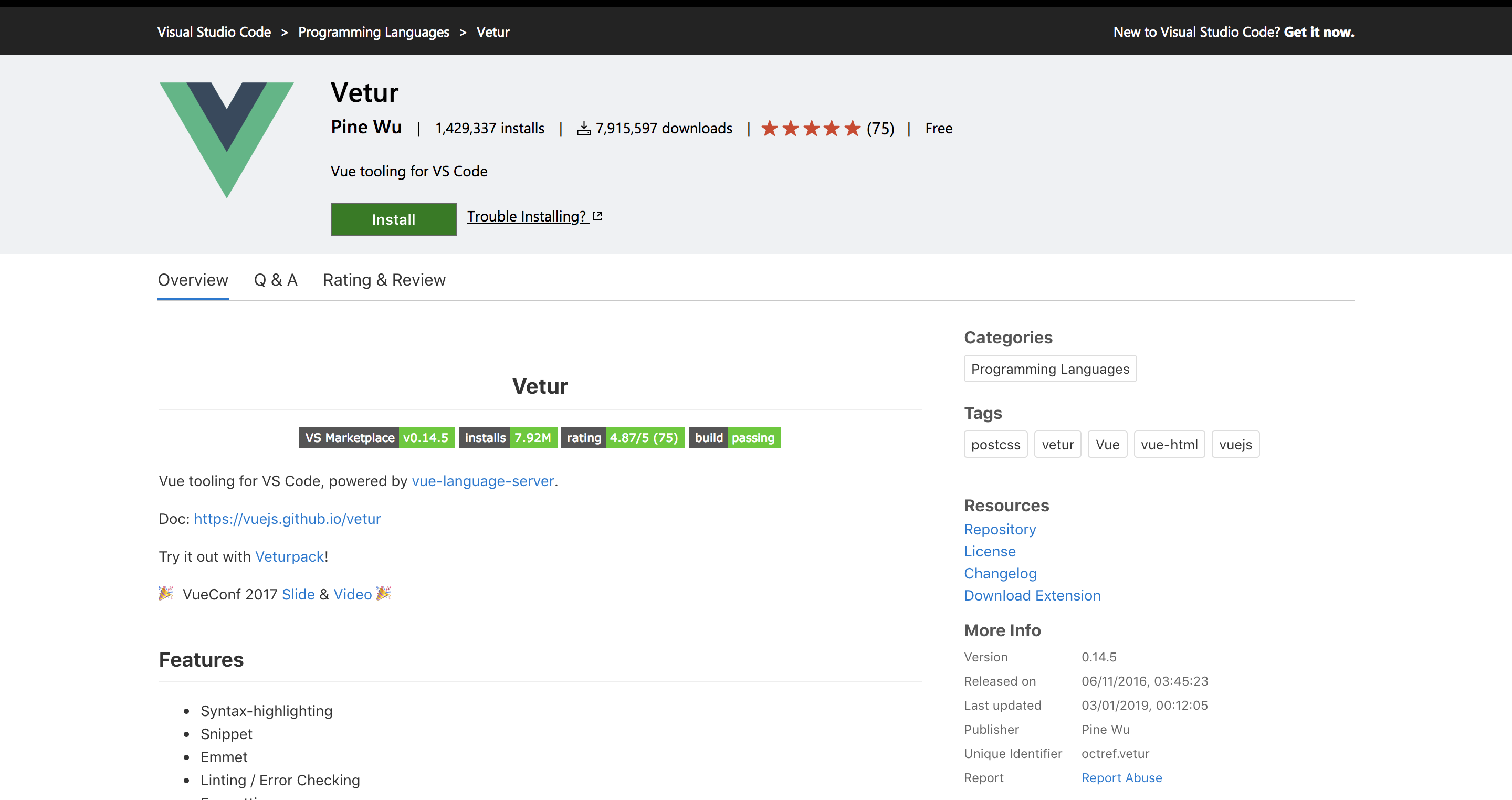Click the (75) ratings count
Viewport: 1512px width, 800px height.
click(x=880, y=129)
